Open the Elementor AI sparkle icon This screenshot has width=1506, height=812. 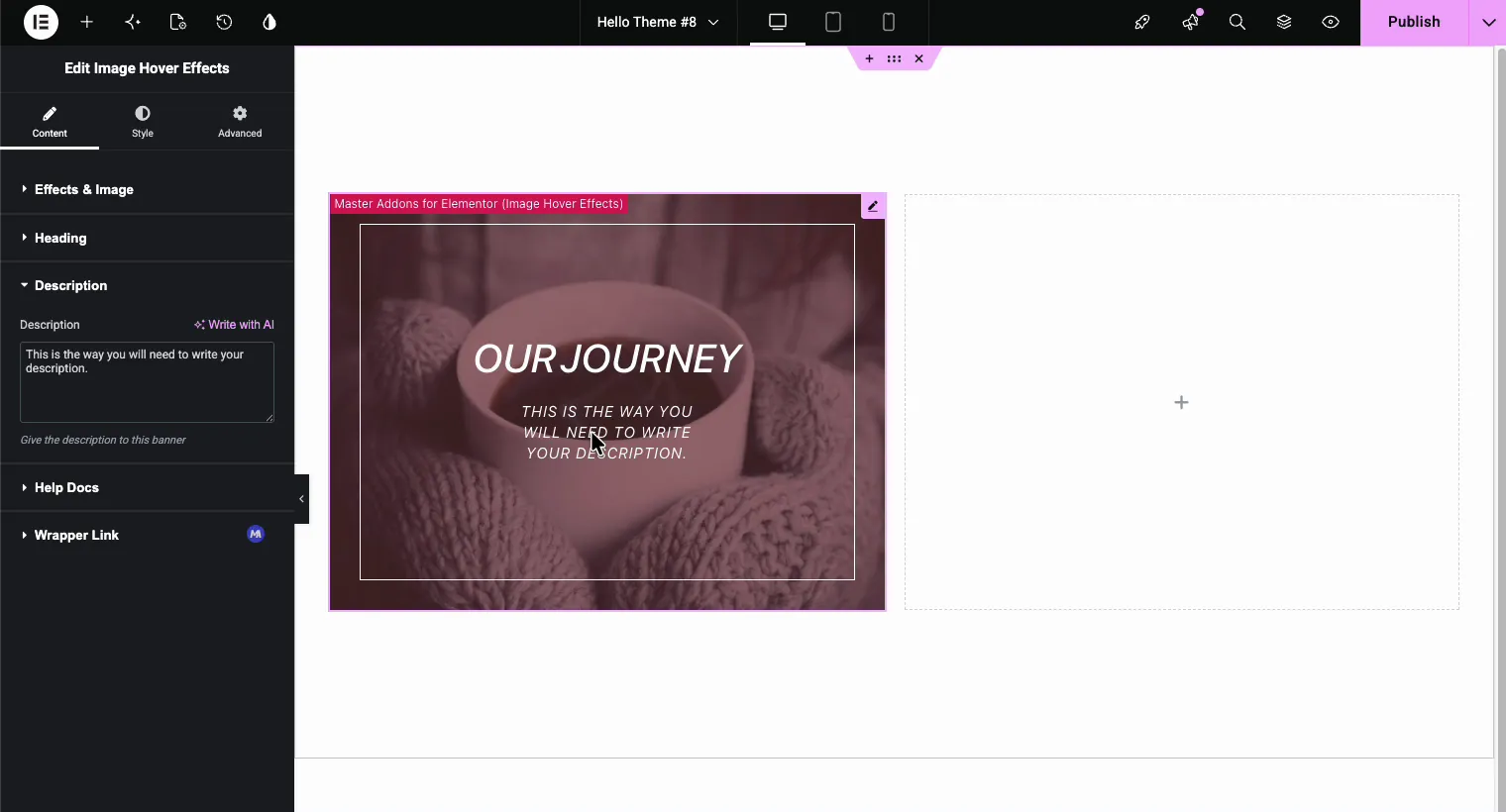[x=133, y=22]
